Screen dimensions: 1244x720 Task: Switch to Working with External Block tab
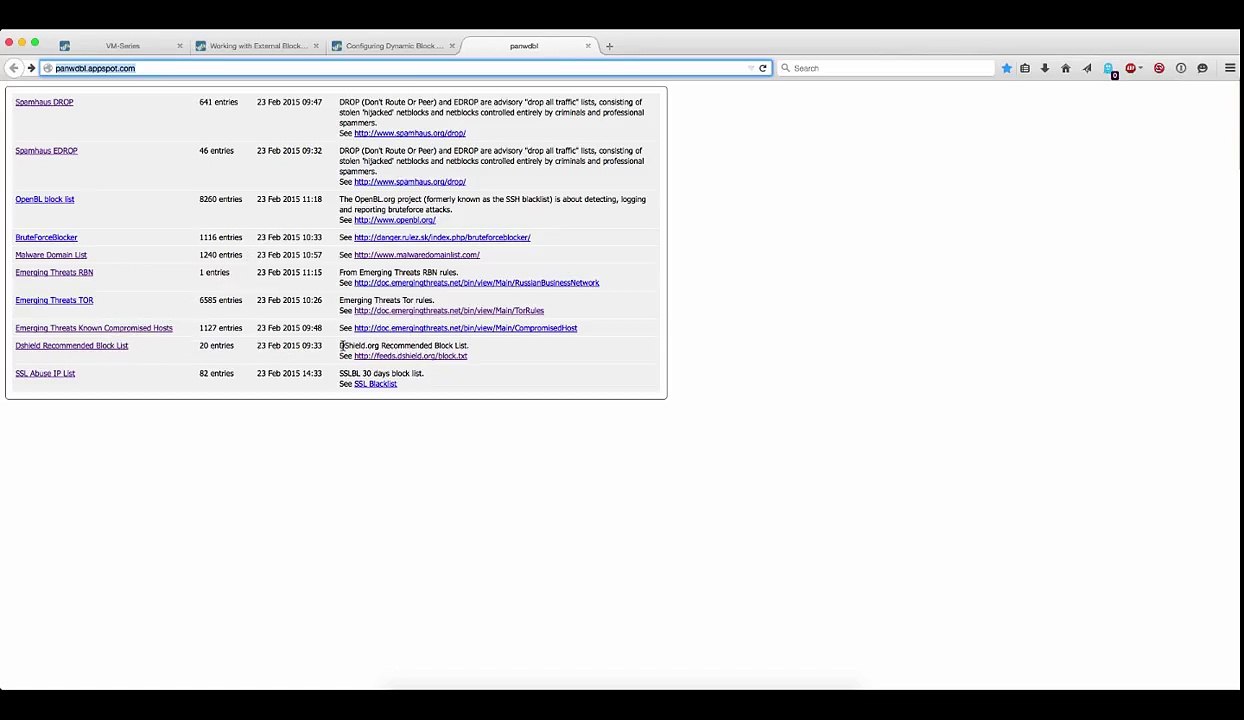(x=258, y=46)
